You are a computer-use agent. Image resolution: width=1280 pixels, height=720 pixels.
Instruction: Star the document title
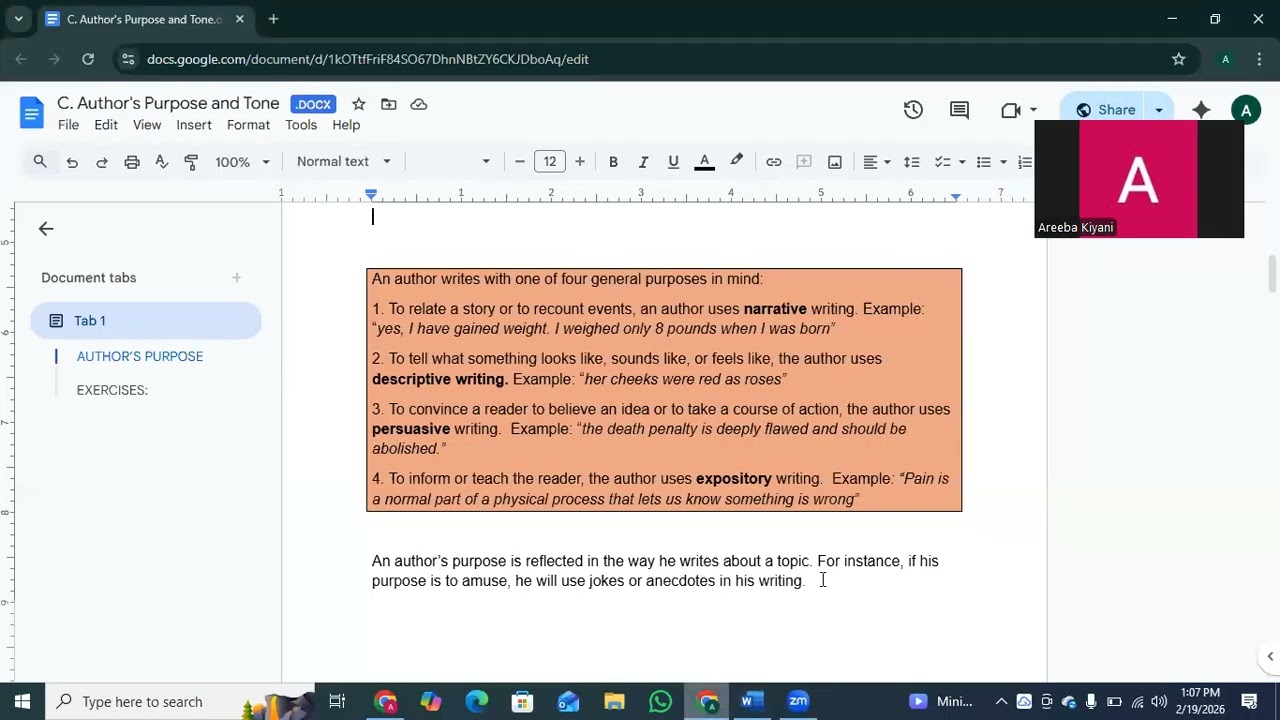(359, 104)
